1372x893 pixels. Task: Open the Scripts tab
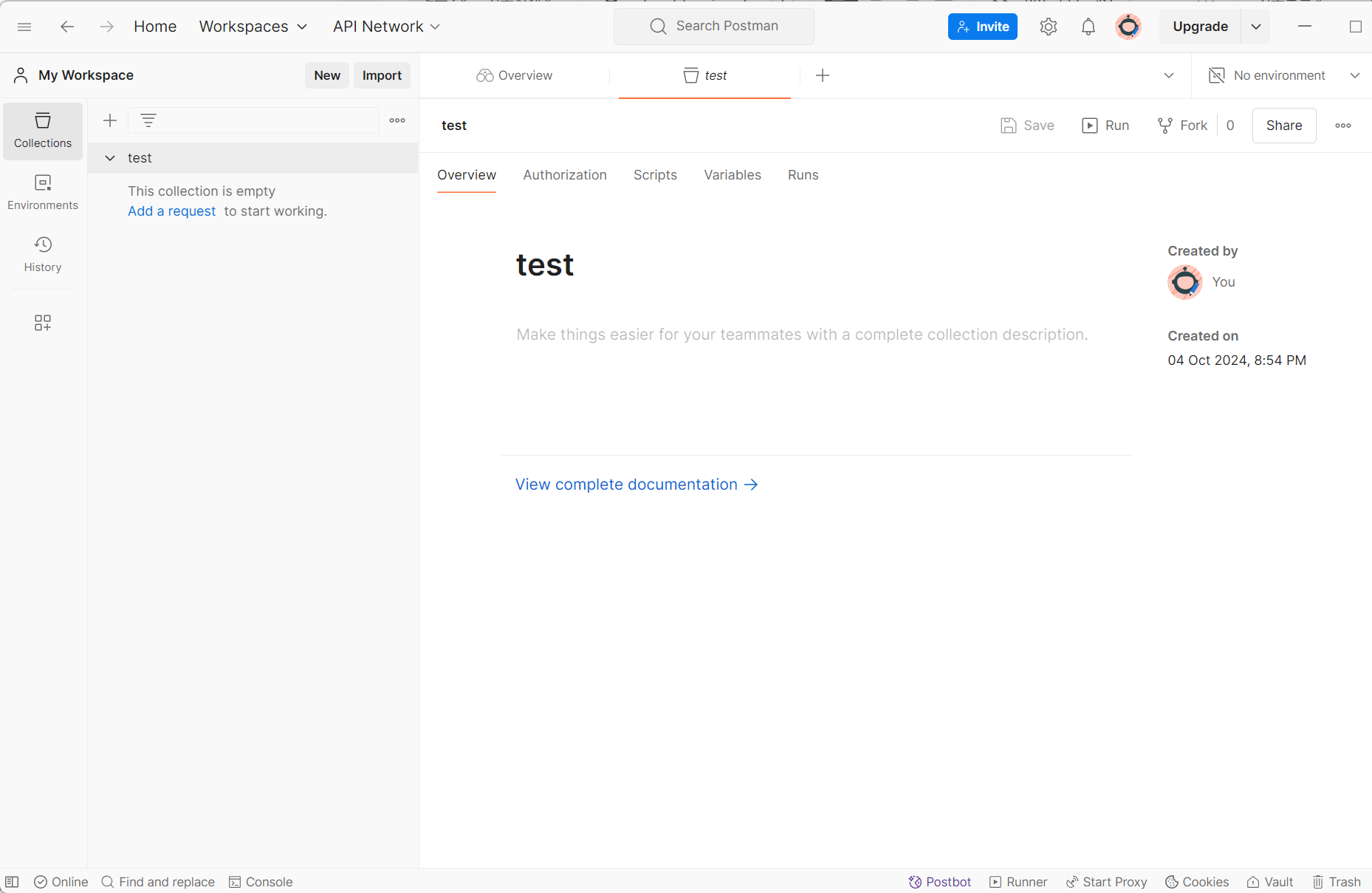pos(655,175)
